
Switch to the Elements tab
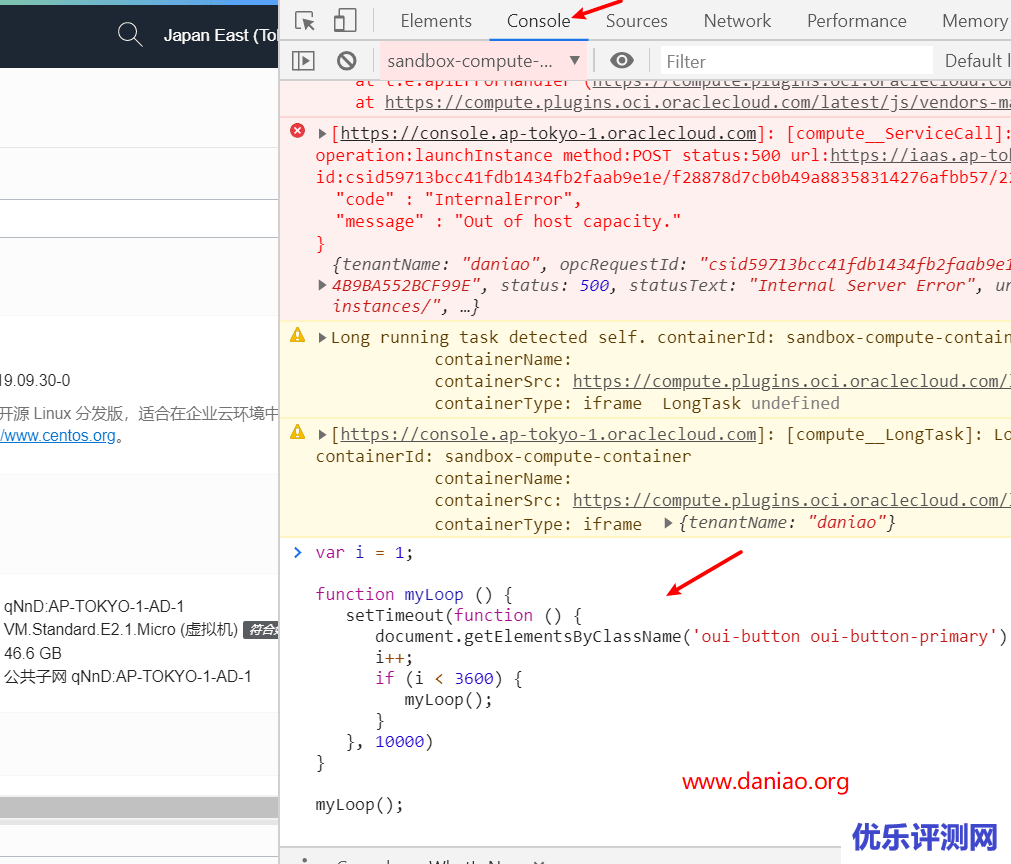coord(436,21)
